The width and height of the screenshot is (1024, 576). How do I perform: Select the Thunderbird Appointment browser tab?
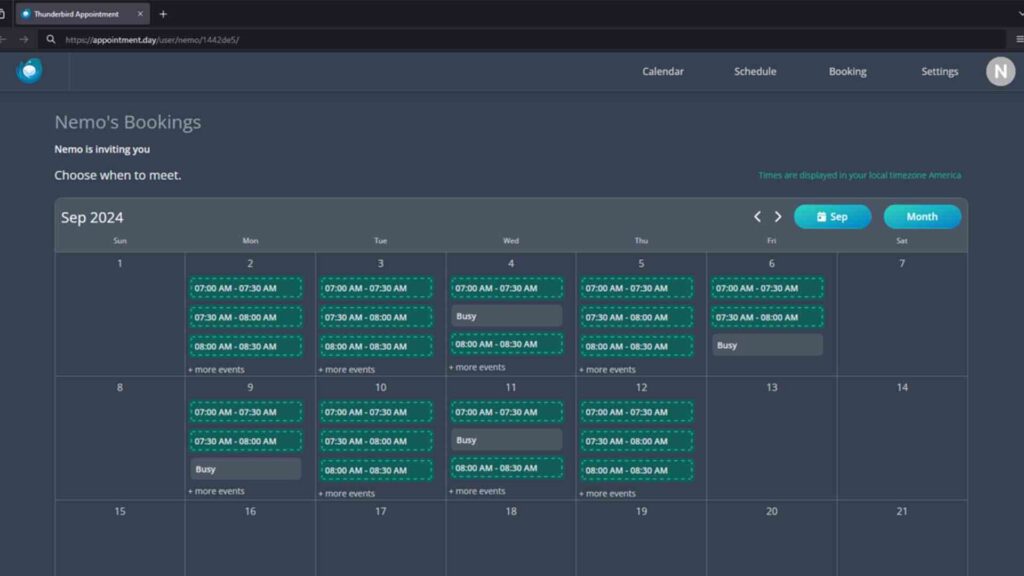click(x=82, y=14)
